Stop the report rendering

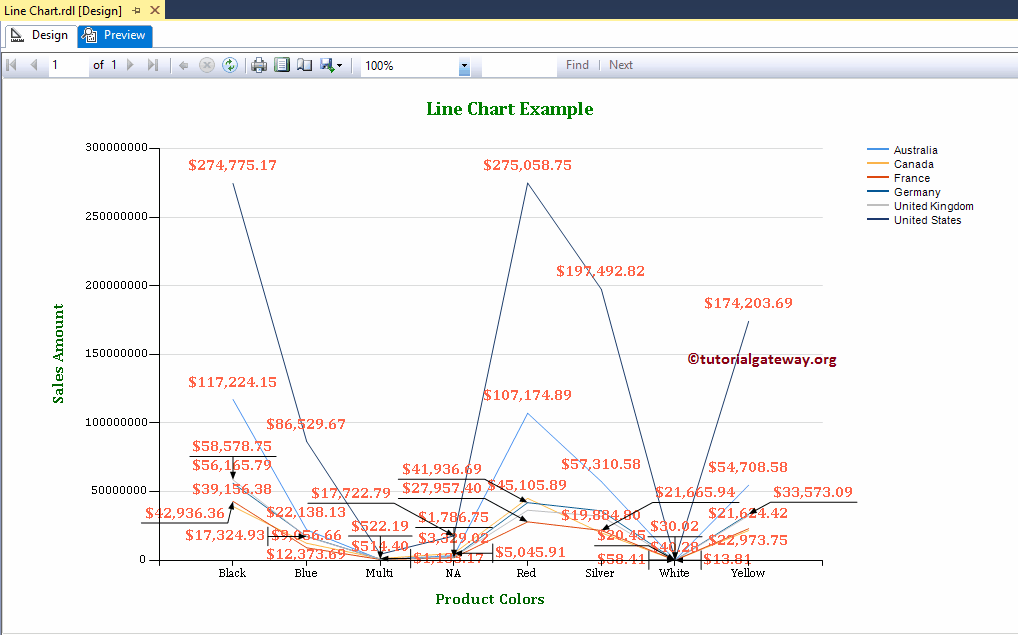[207, 65]
